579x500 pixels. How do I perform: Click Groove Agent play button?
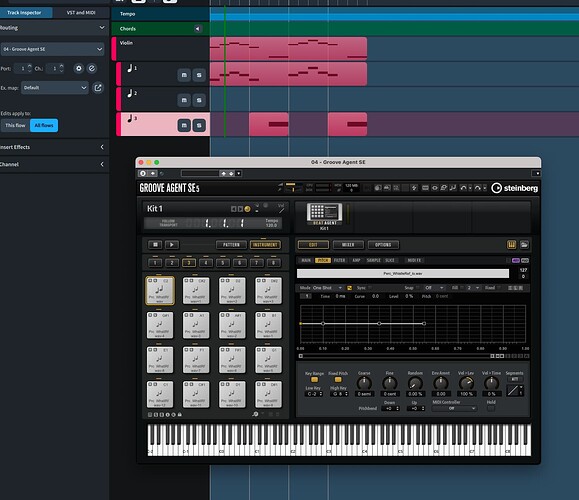(x=172, y=244)
